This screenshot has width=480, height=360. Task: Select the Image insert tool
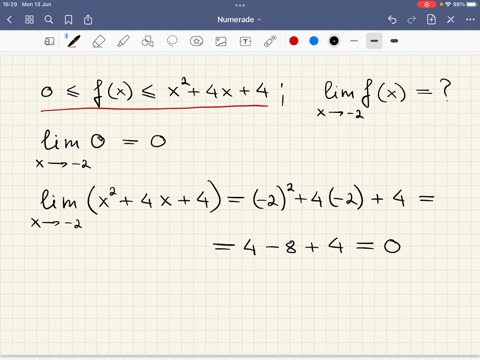tap(221, 41)
